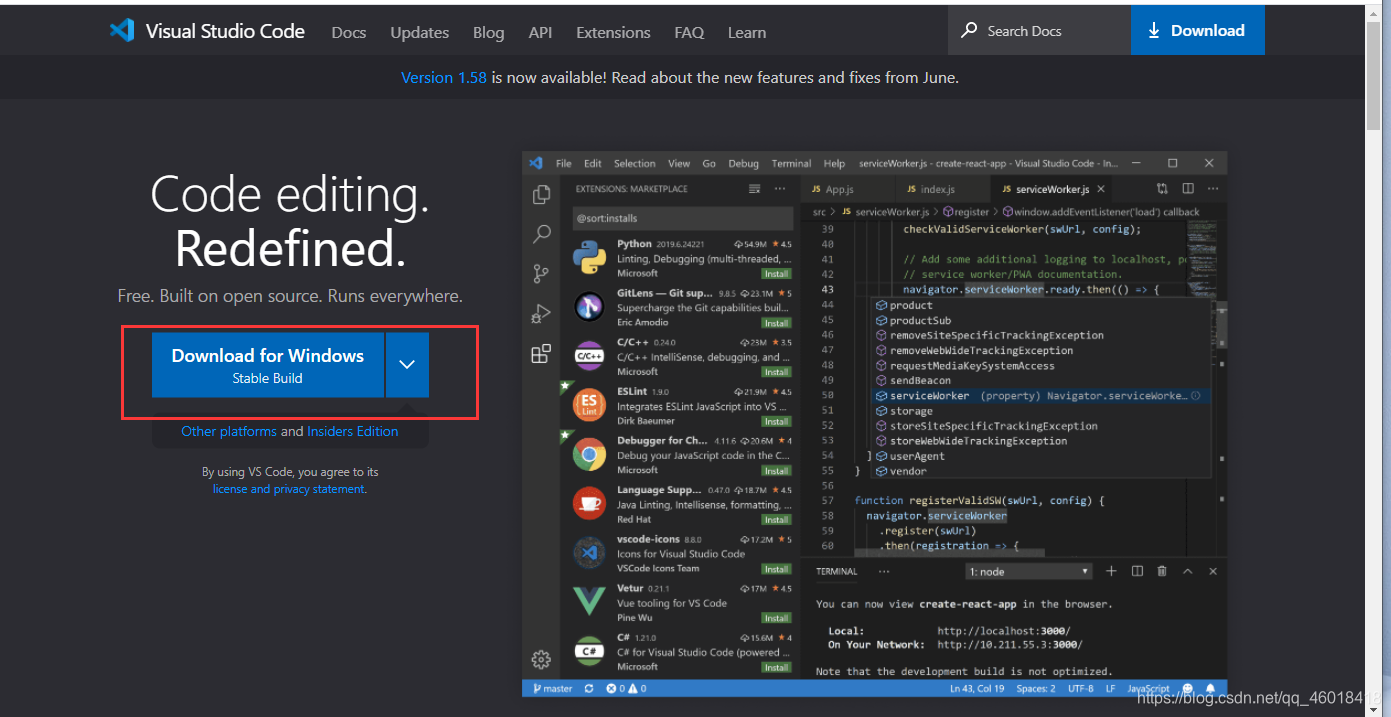Open the Manage gear icon in the activity bar

click(541, 659)
